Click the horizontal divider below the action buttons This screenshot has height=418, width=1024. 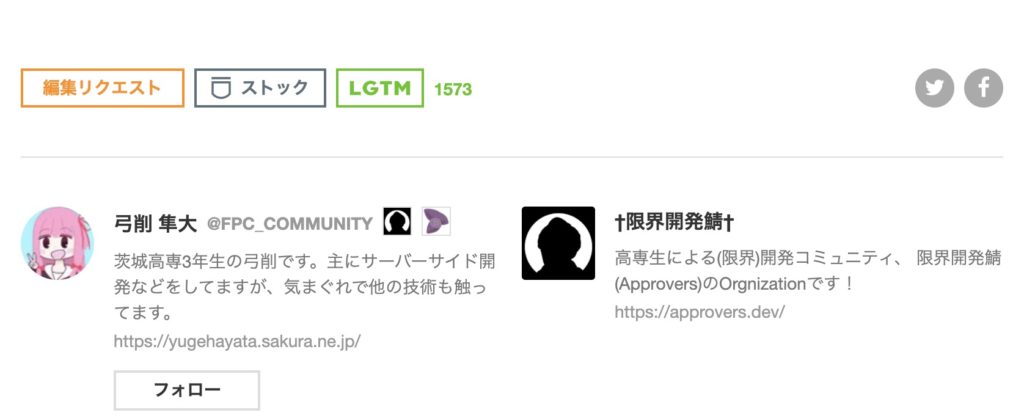pos(512,157)
